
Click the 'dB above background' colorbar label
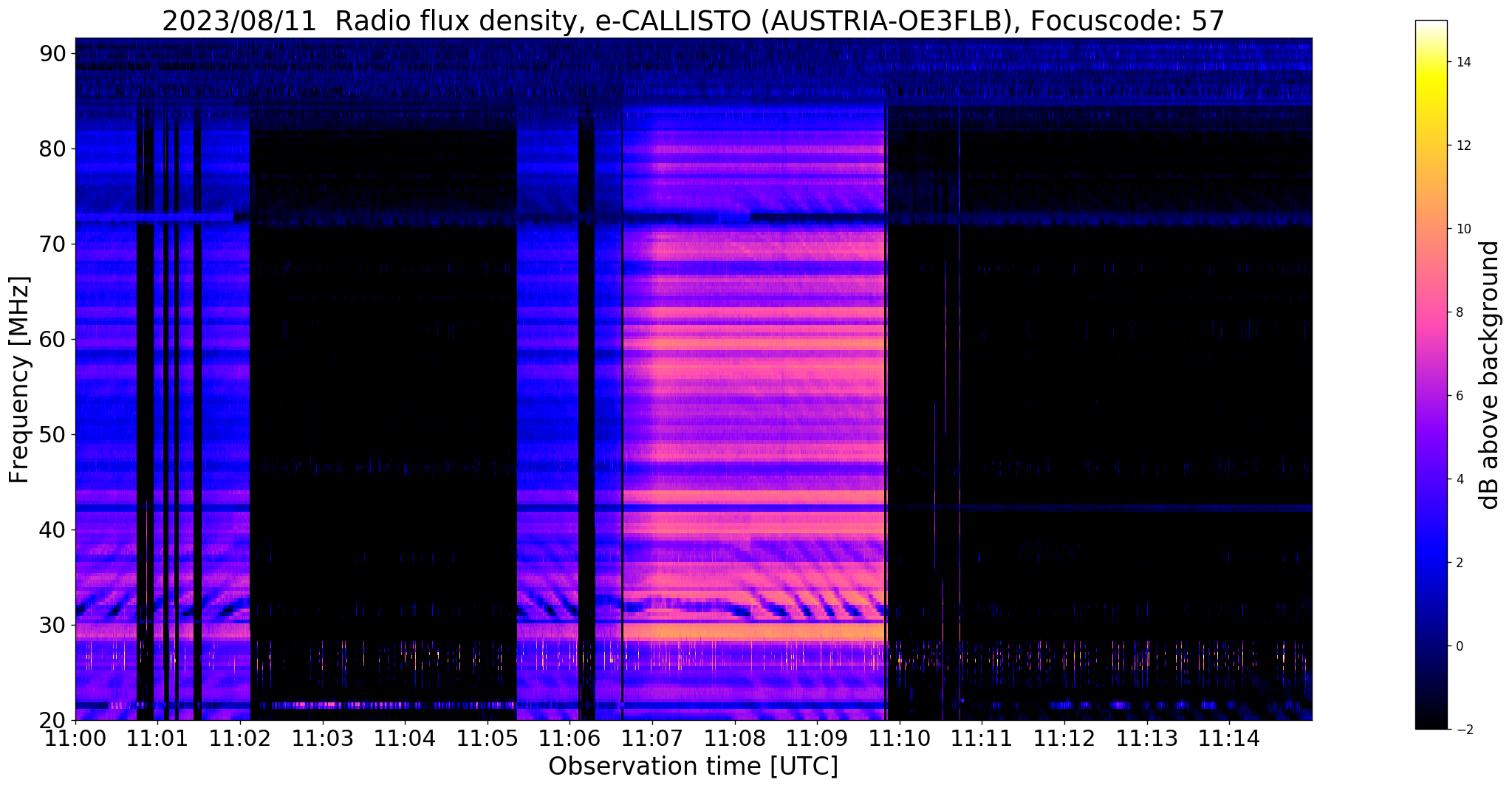(1490, 374)
